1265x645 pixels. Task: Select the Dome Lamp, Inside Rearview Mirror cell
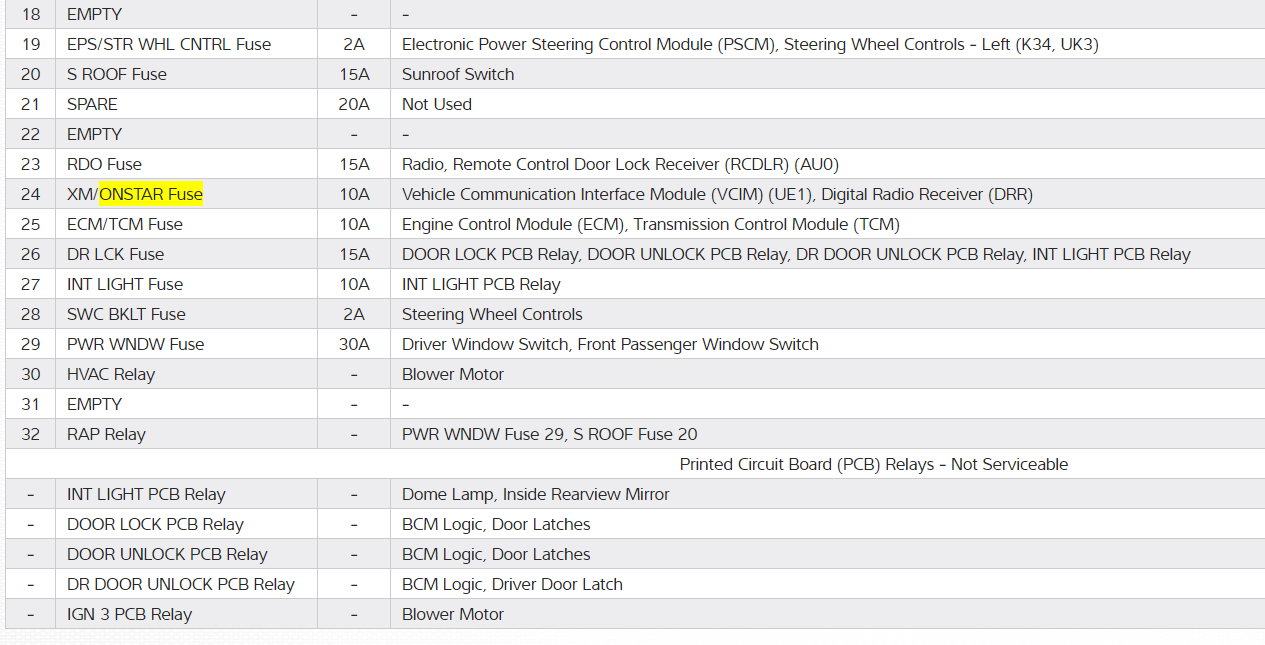tap(535, 494)
